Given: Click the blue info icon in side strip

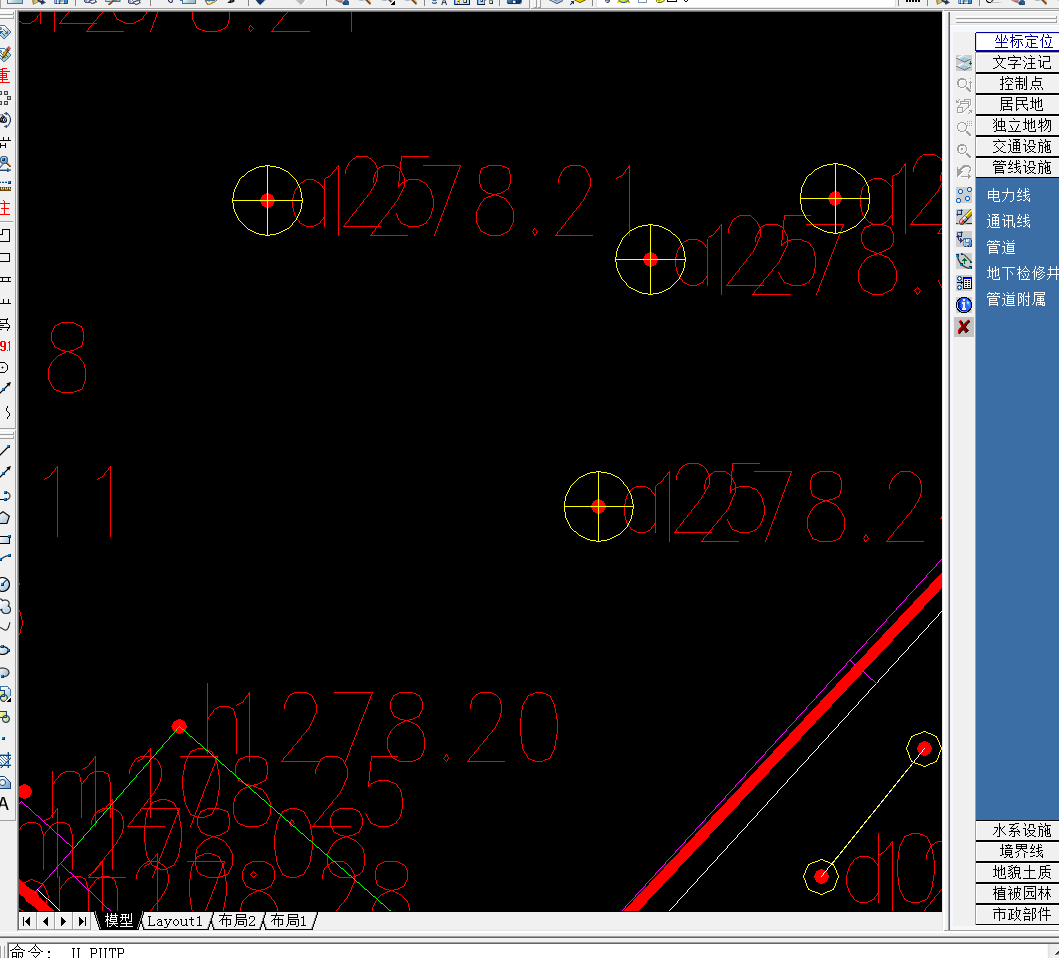Looking at the screenshot, I should (964, 305).
